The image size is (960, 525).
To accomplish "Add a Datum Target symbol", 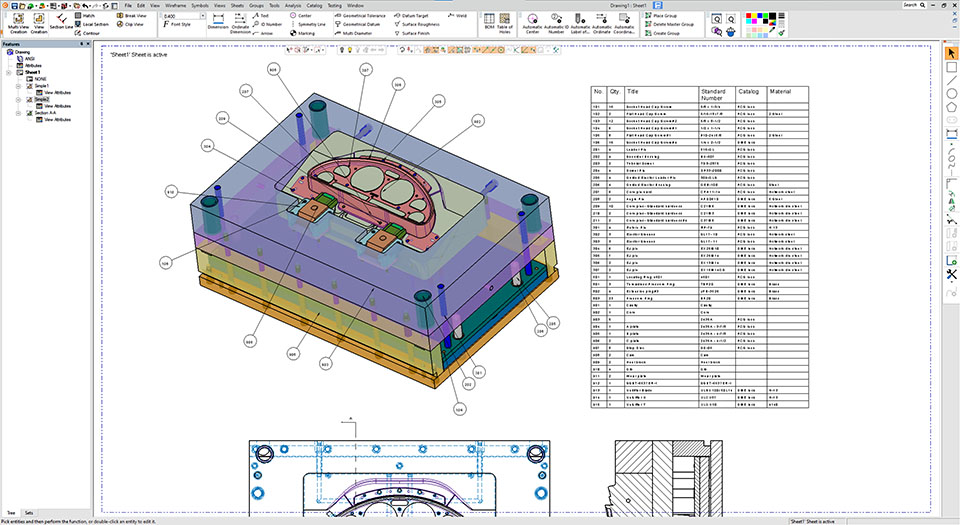I will coord(411,15).
